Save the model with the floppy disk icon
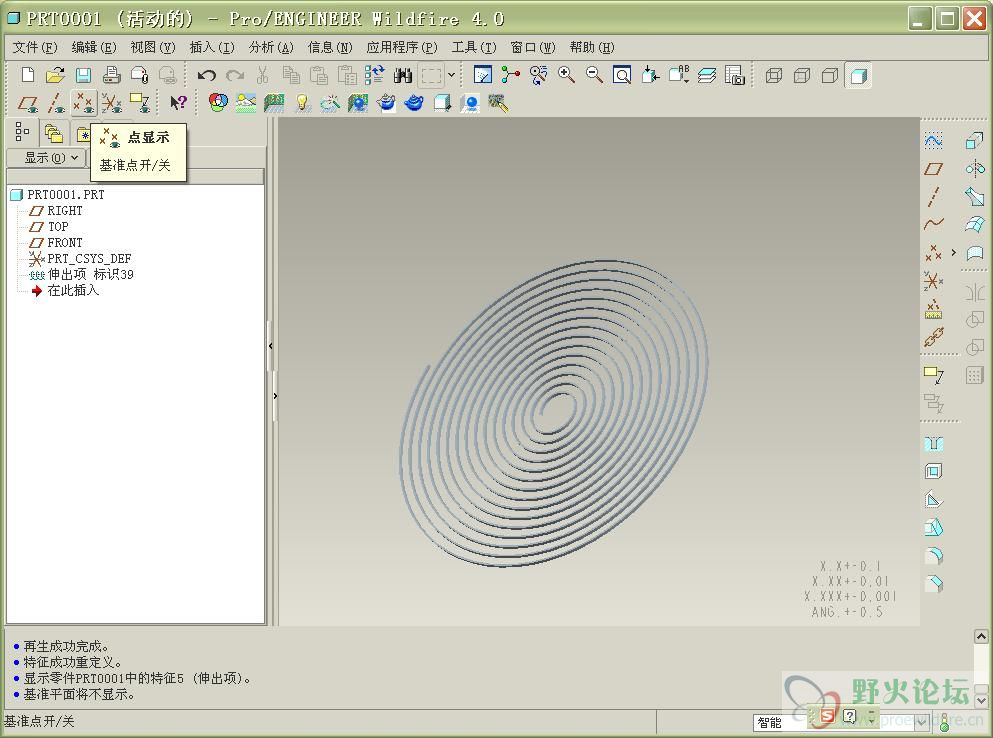The height and width of the screenshot is (738, 993). coord(83,75)
